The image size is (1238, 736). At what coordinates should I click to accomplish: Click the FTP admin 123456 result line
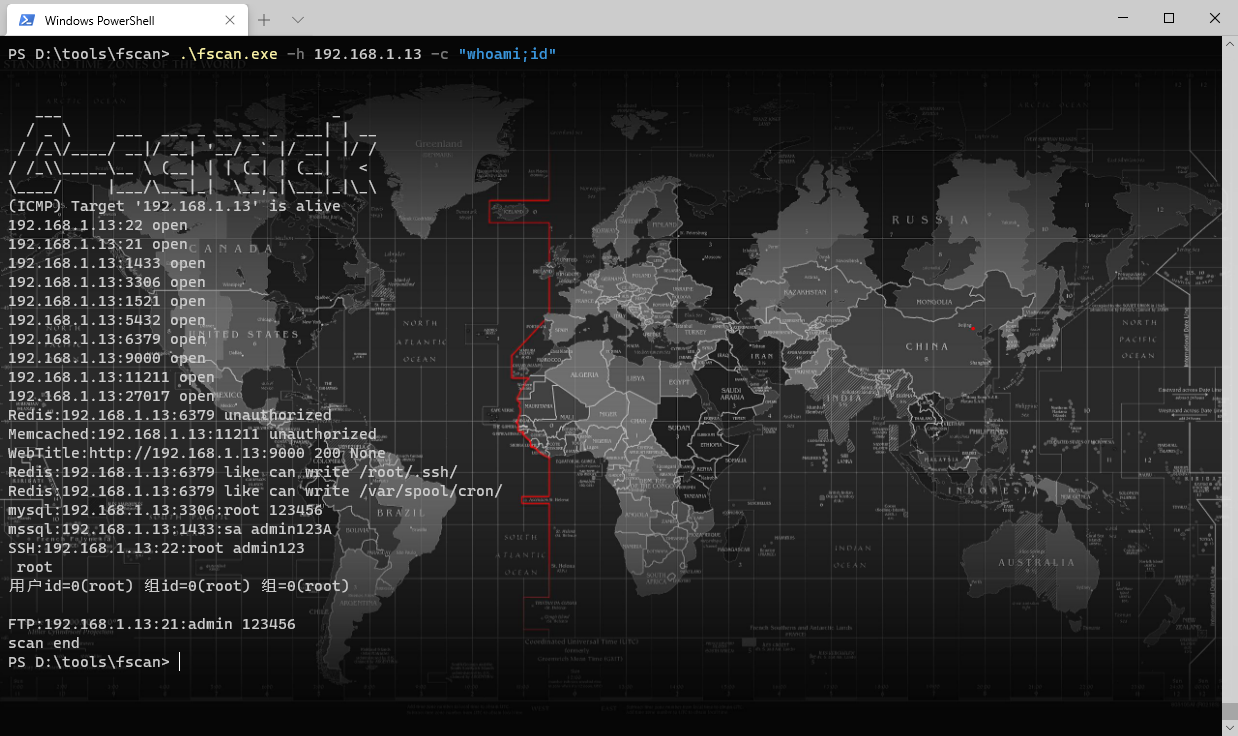click(x=152, y=624)
